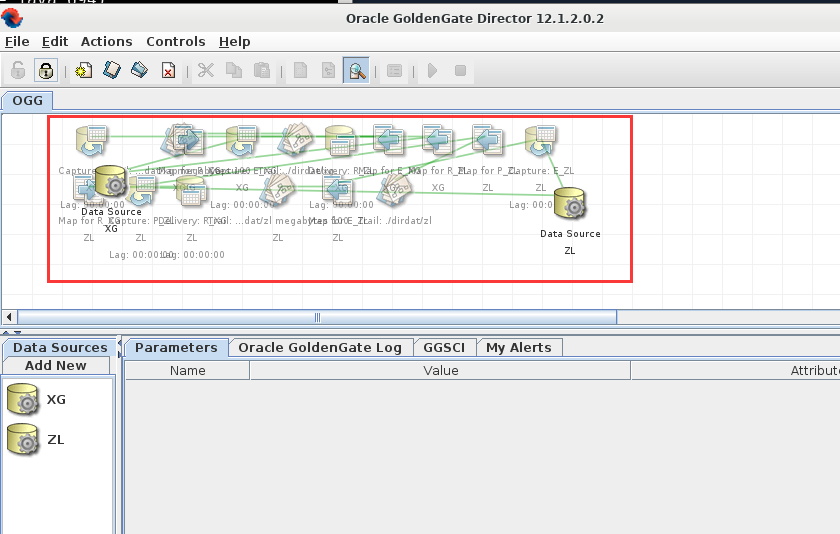This screenshot has width=840, height=534.
Task: Switch to the Data Sources tab
Action: click(x=60, y=348)
